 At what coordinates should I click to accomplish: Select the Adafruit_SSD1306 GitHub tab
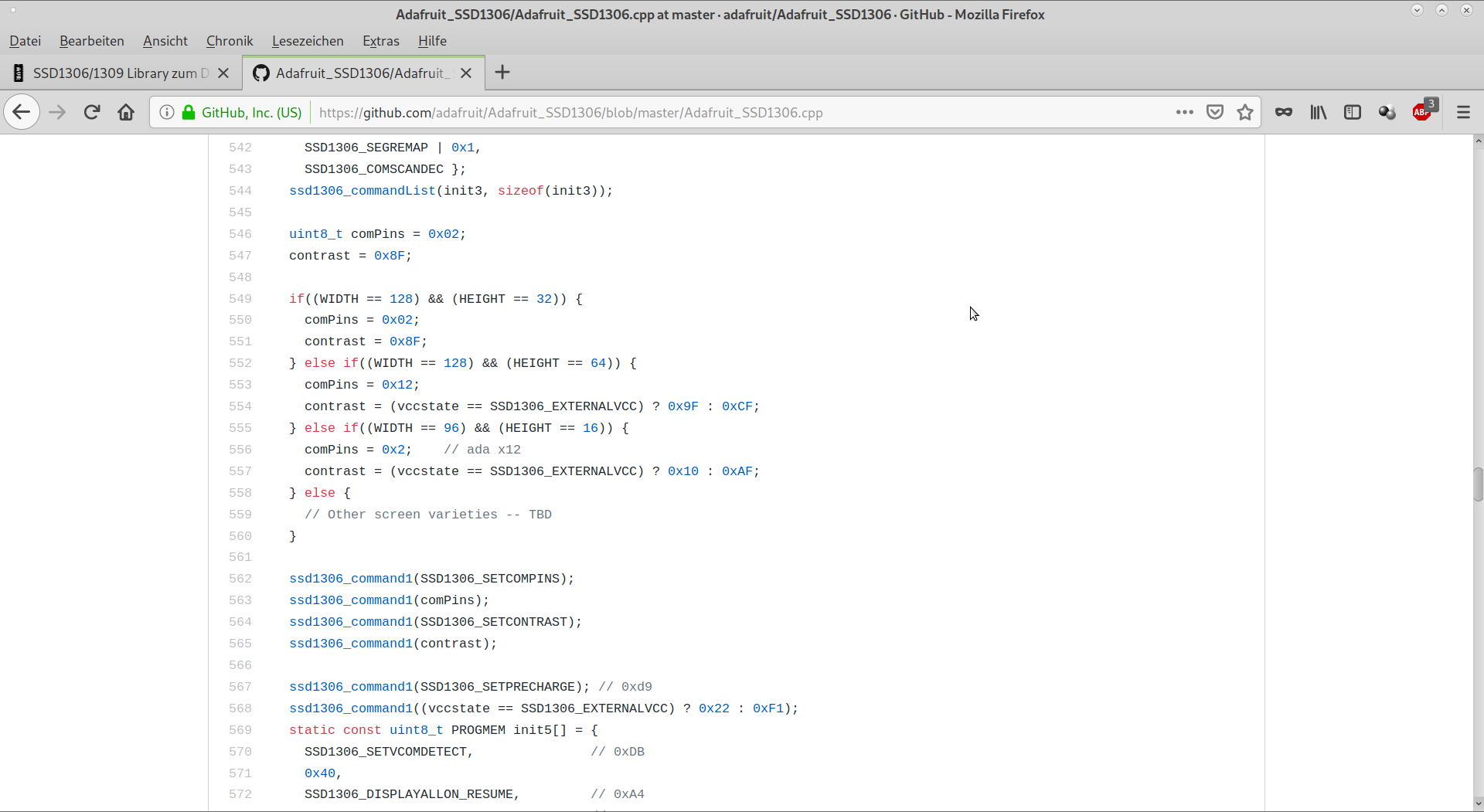coord(363,73)
